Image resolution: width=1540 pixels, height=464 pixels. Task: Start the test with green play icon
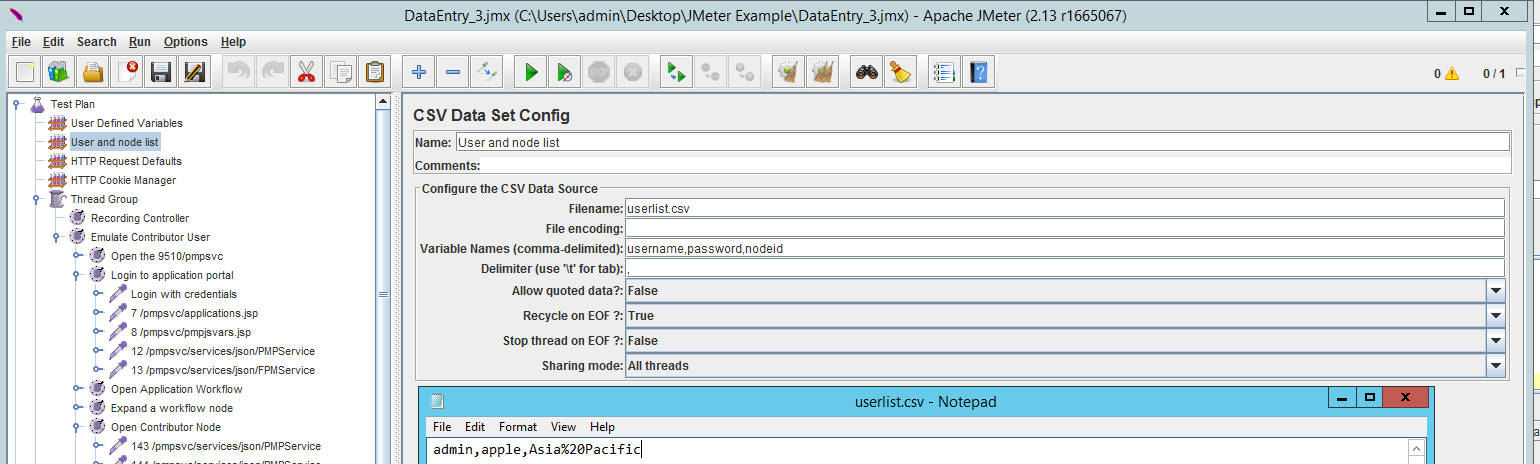[531, 72]
